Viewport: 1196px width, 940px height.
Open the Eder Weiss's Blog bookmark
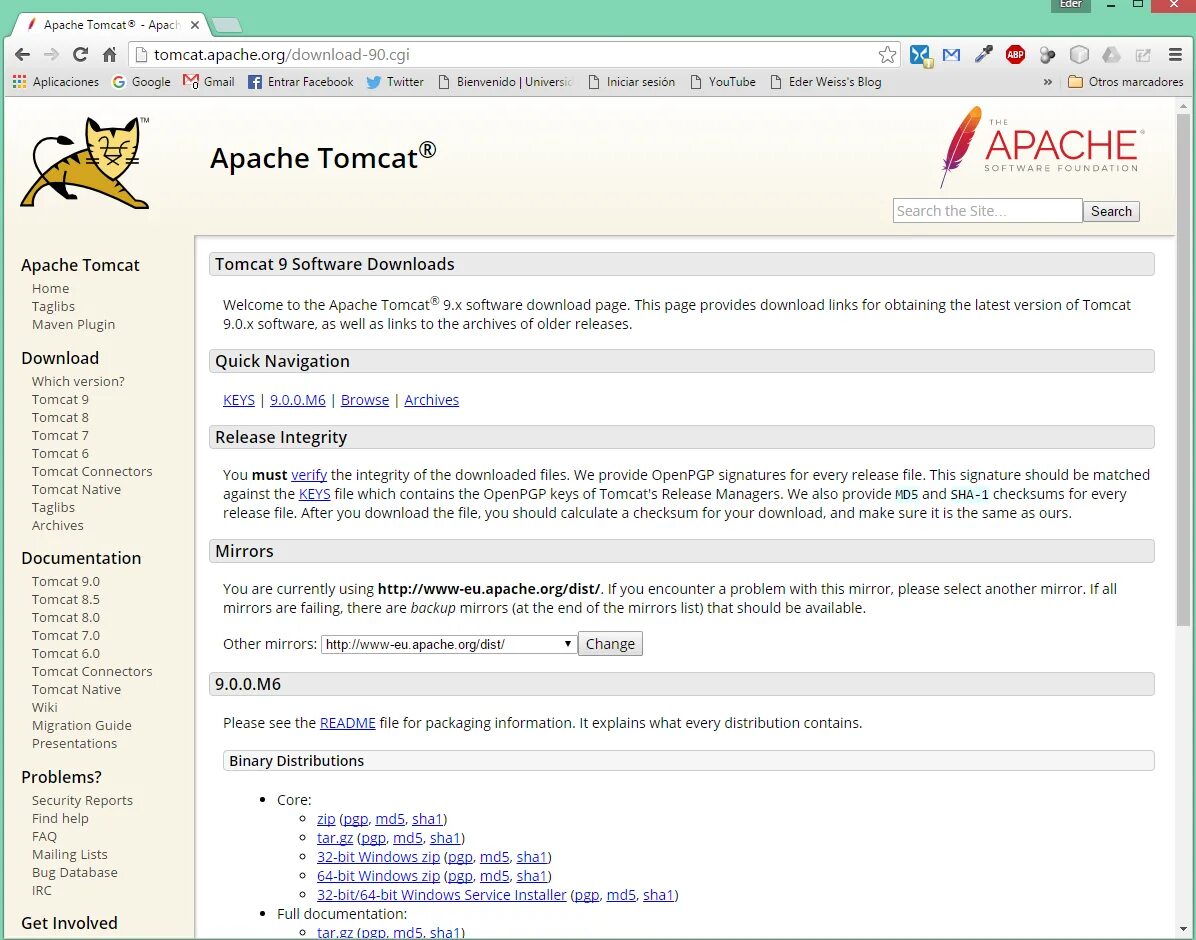(x=825, y=82)
